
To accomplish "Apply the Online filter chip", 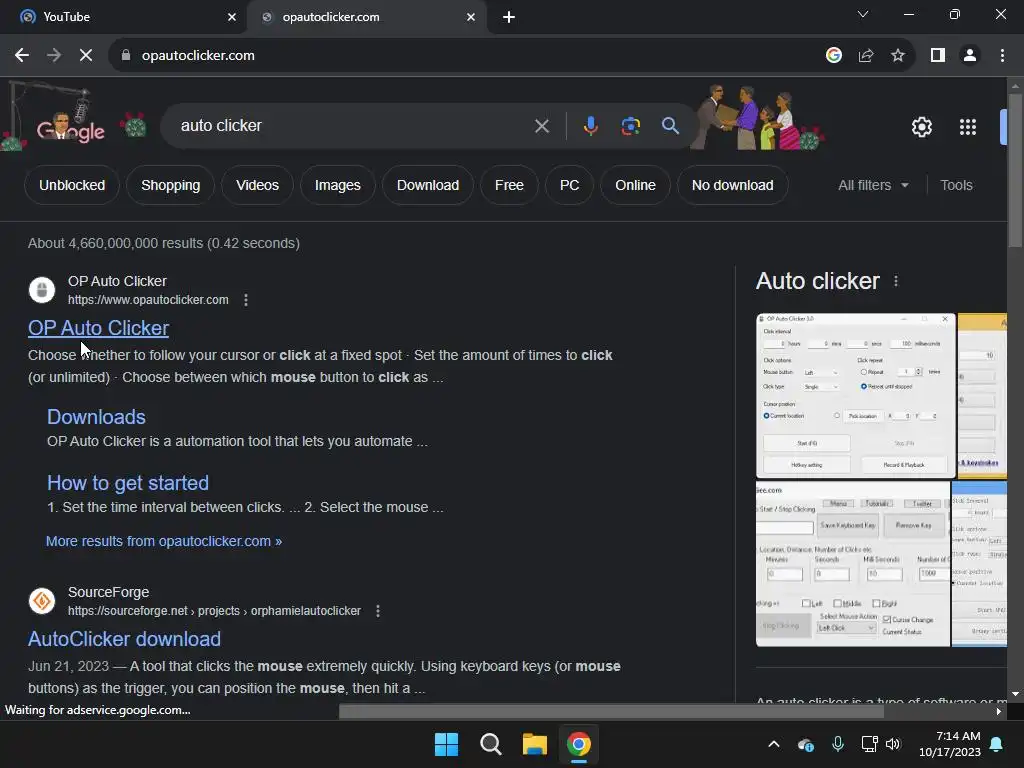I will [x=635, y=185].
